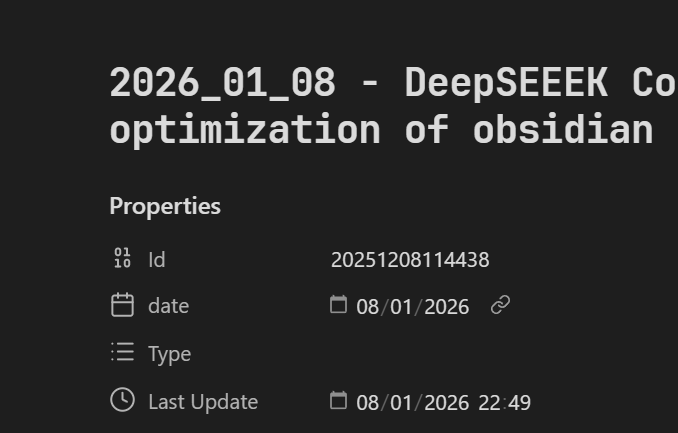Open the Last Update date picker icon
This screenshot has width=678, height=433.
(339, 400)
